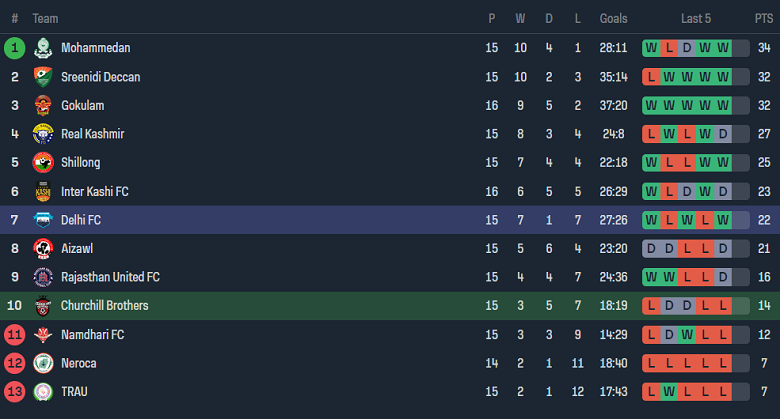The image size is (780, 419).
Task: Click Mohammedan's draw result in Last 5
Action: click(x=687, y=48)
